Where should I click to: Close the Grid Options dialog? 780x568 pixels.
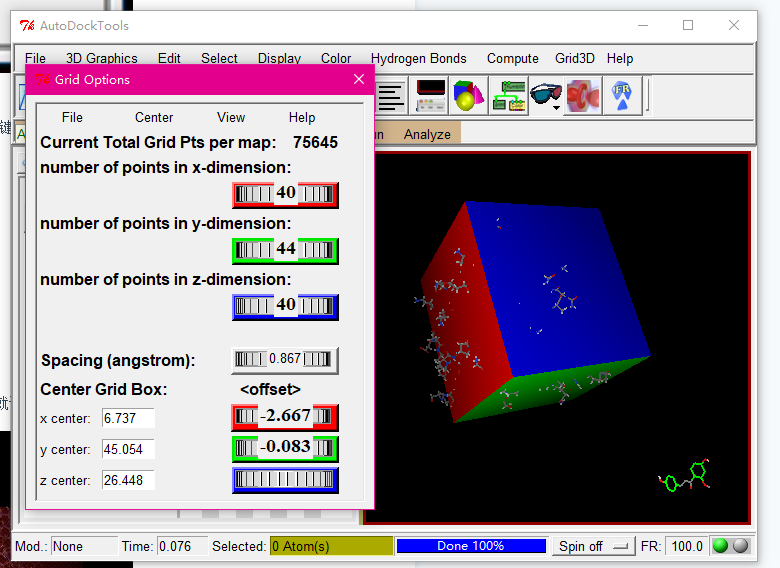pos(359,79)
